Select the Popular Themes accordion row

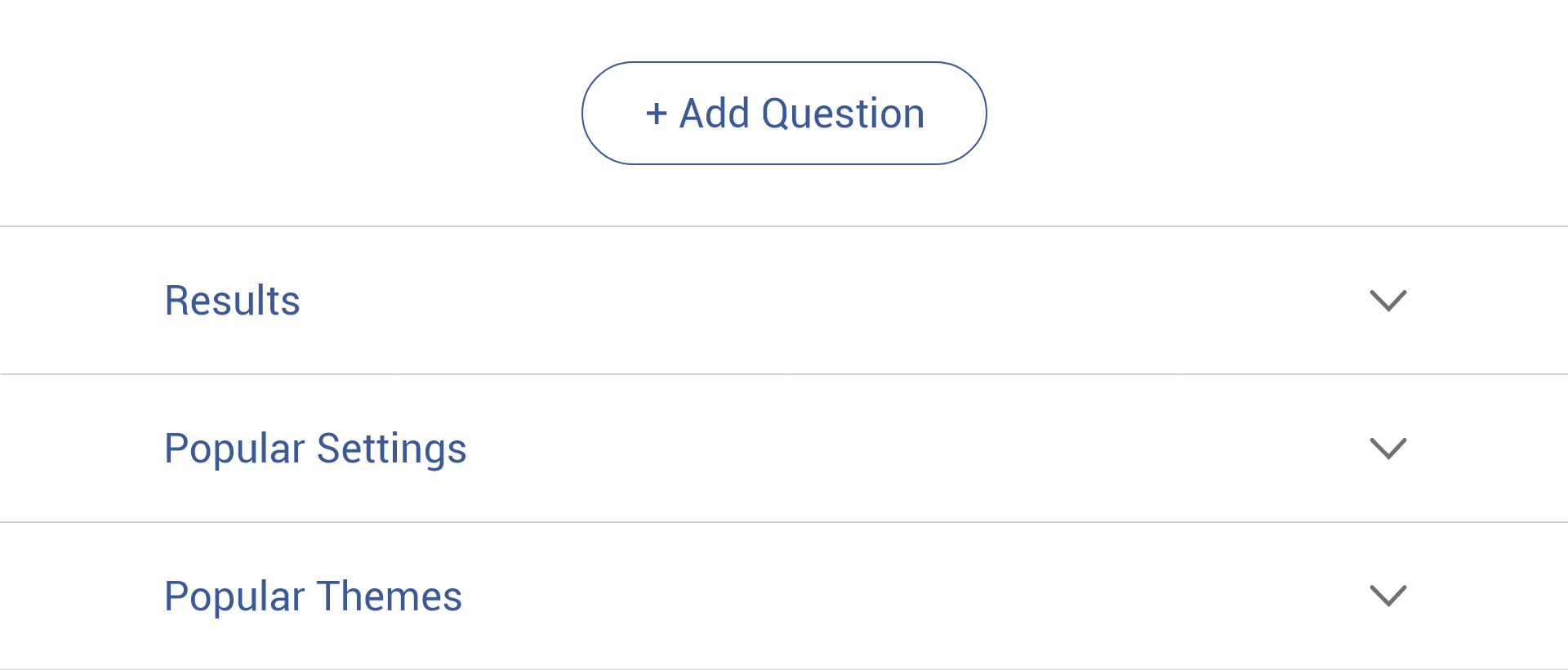(784, 596)
